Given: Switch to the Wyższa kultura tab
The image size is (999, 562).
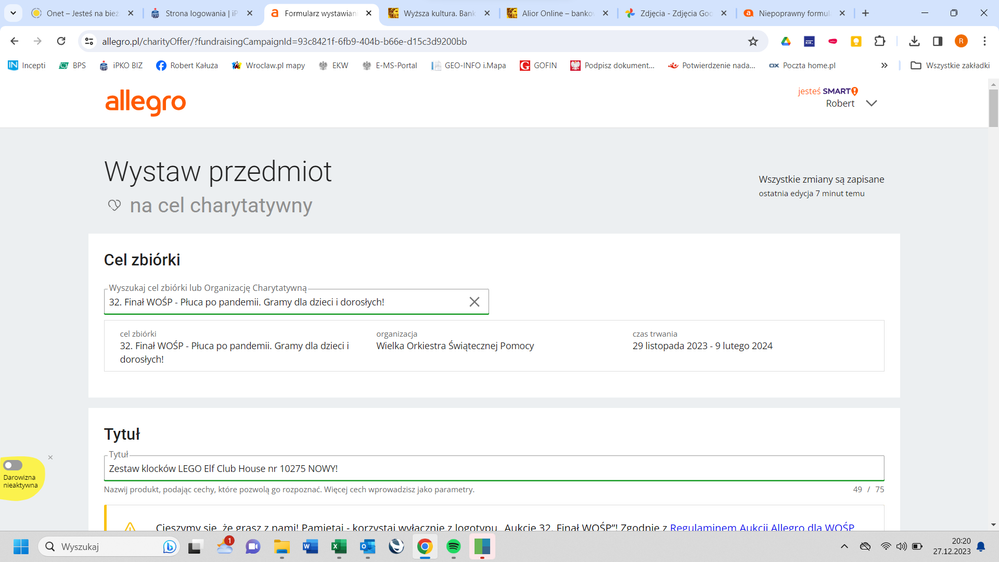Looking at the screenshot, I should click(438, 13).
